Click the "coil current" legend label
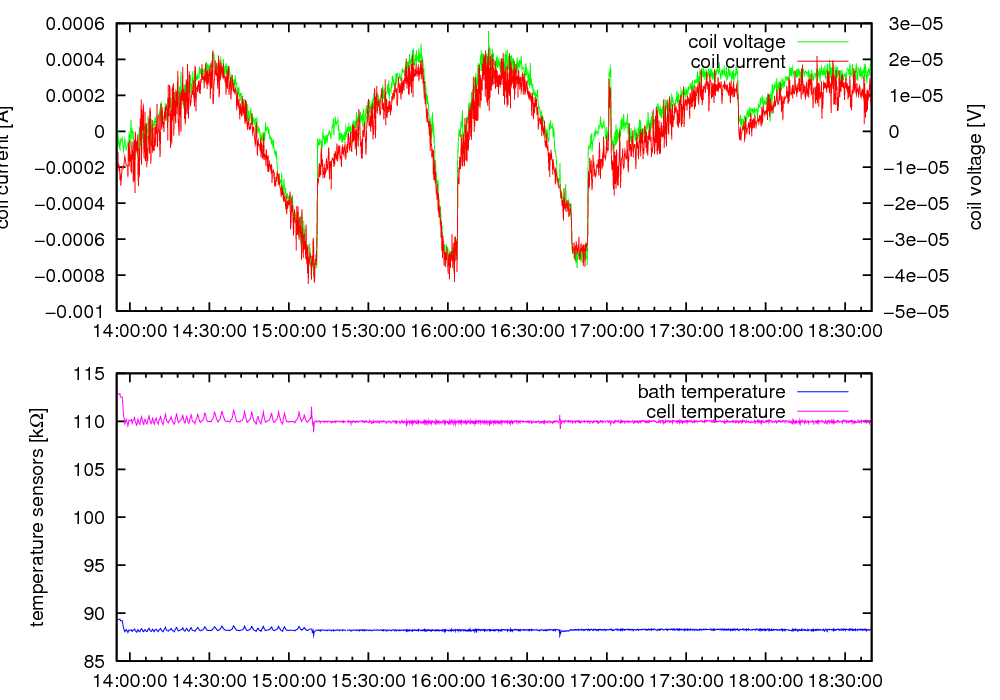Screen dimensions: 1000x700 tap(738, 62)
